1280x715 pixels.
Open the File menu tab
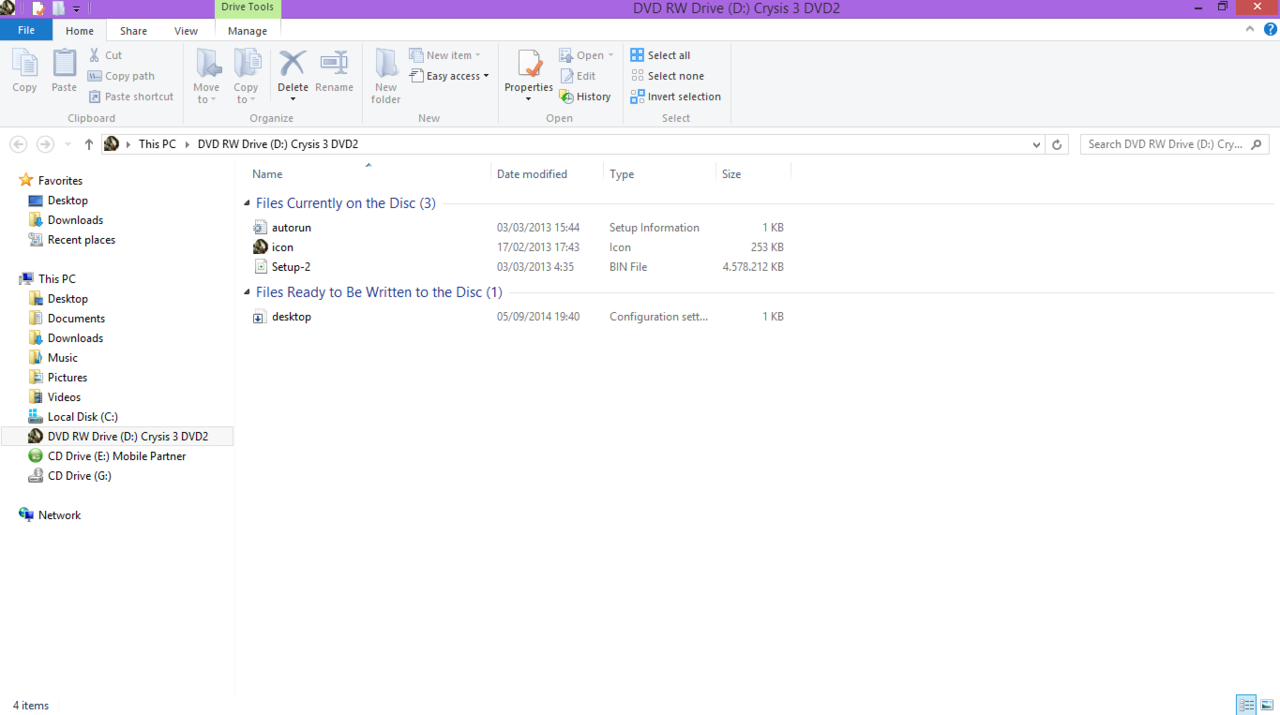coord(26,30)
